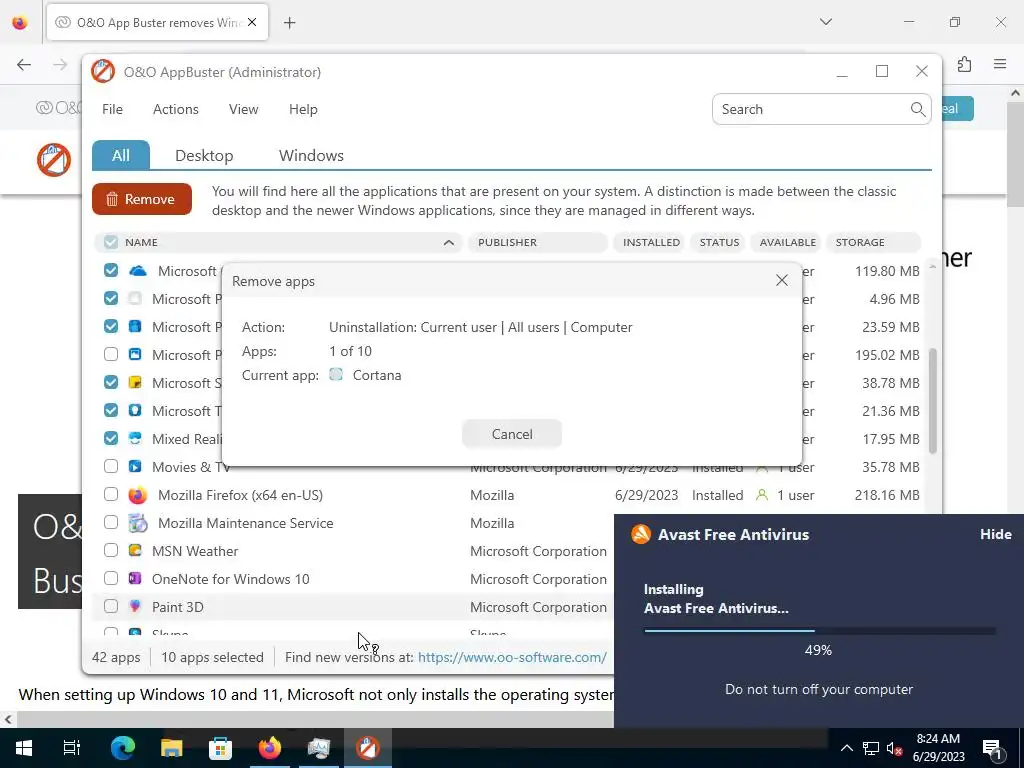
Task: Open Windows Start menu
Action: pos(24,748)
